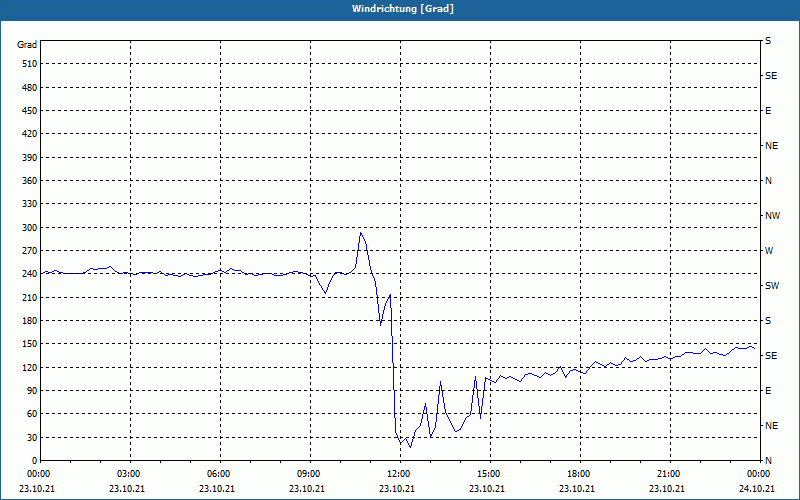800x500 pixels.
Task: Click the 18:00 time label
Action: pos(580,474)
